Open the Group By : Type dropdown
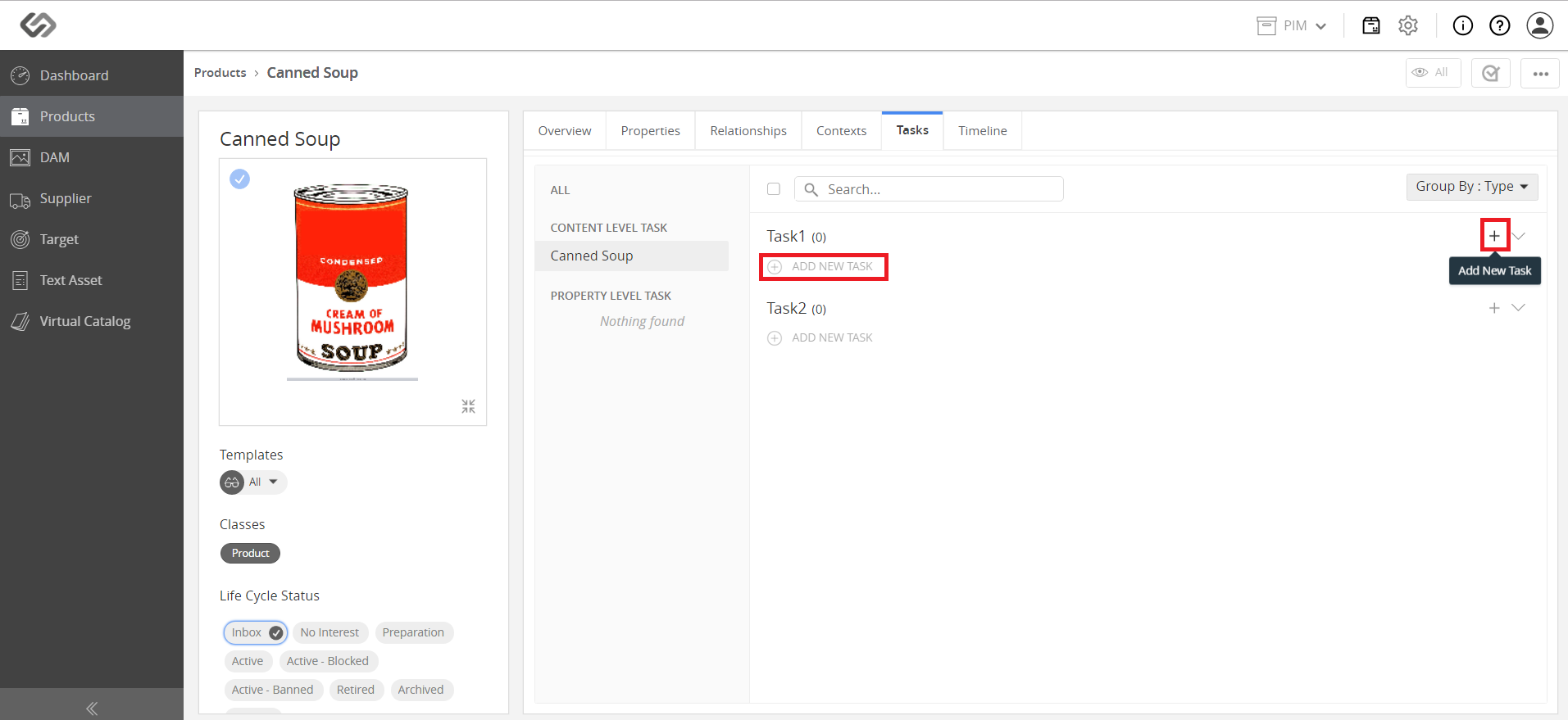This screenshot has height=720, width=1568. (x=1472, y=187)
